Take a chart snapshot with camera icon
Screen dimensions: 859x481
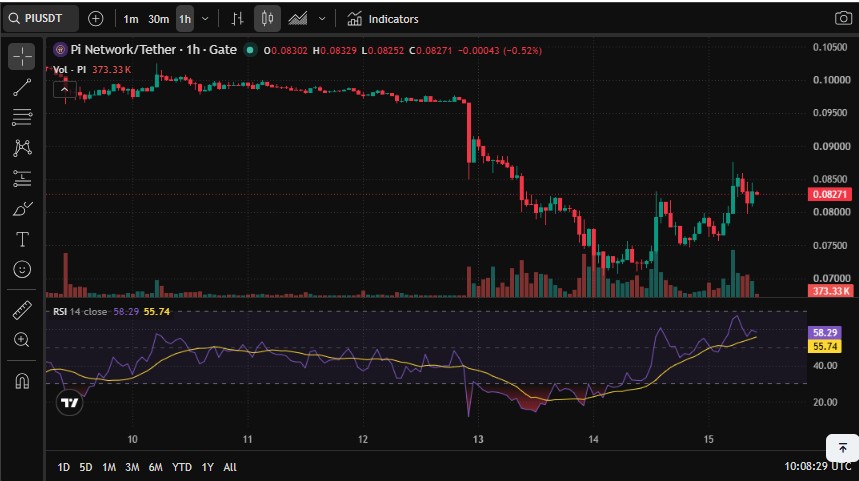(x=843, y=19)
